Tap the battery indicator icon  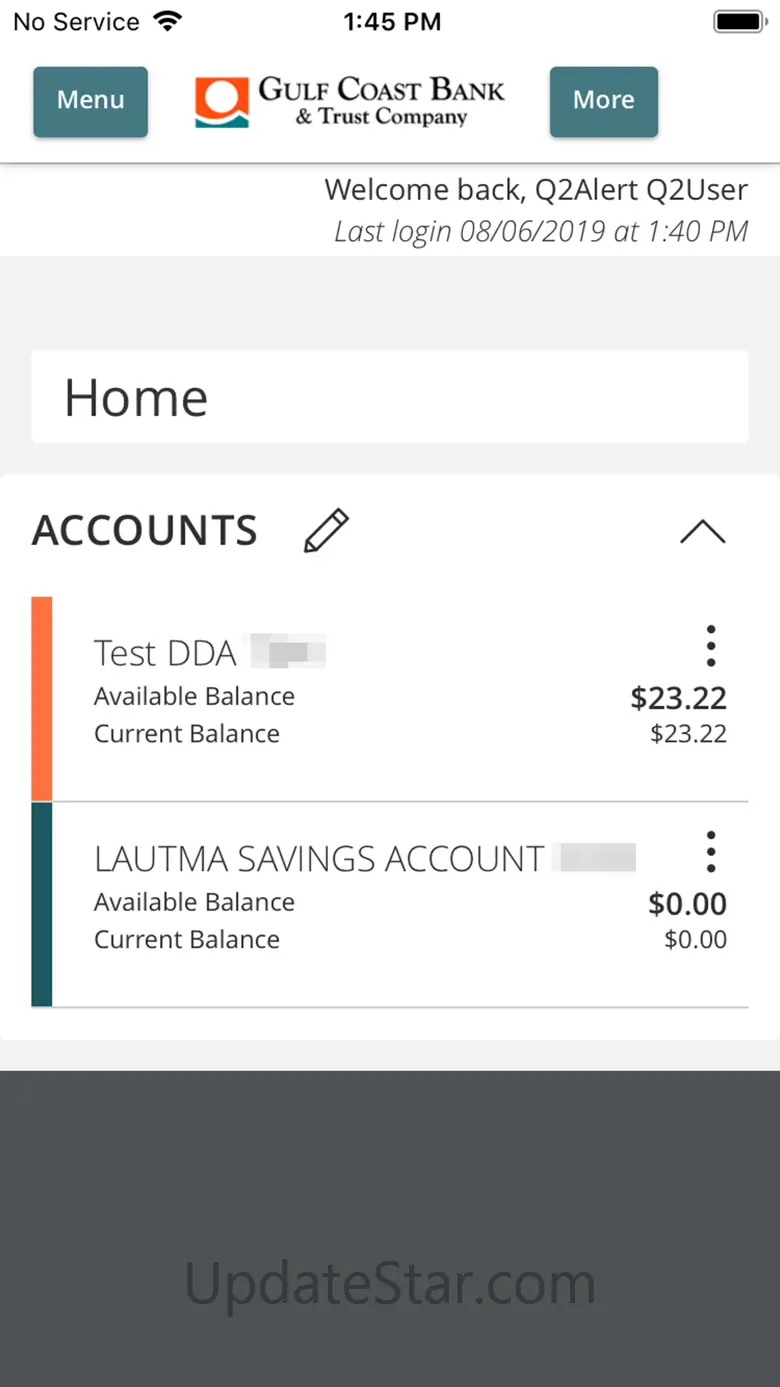[740, 21]
